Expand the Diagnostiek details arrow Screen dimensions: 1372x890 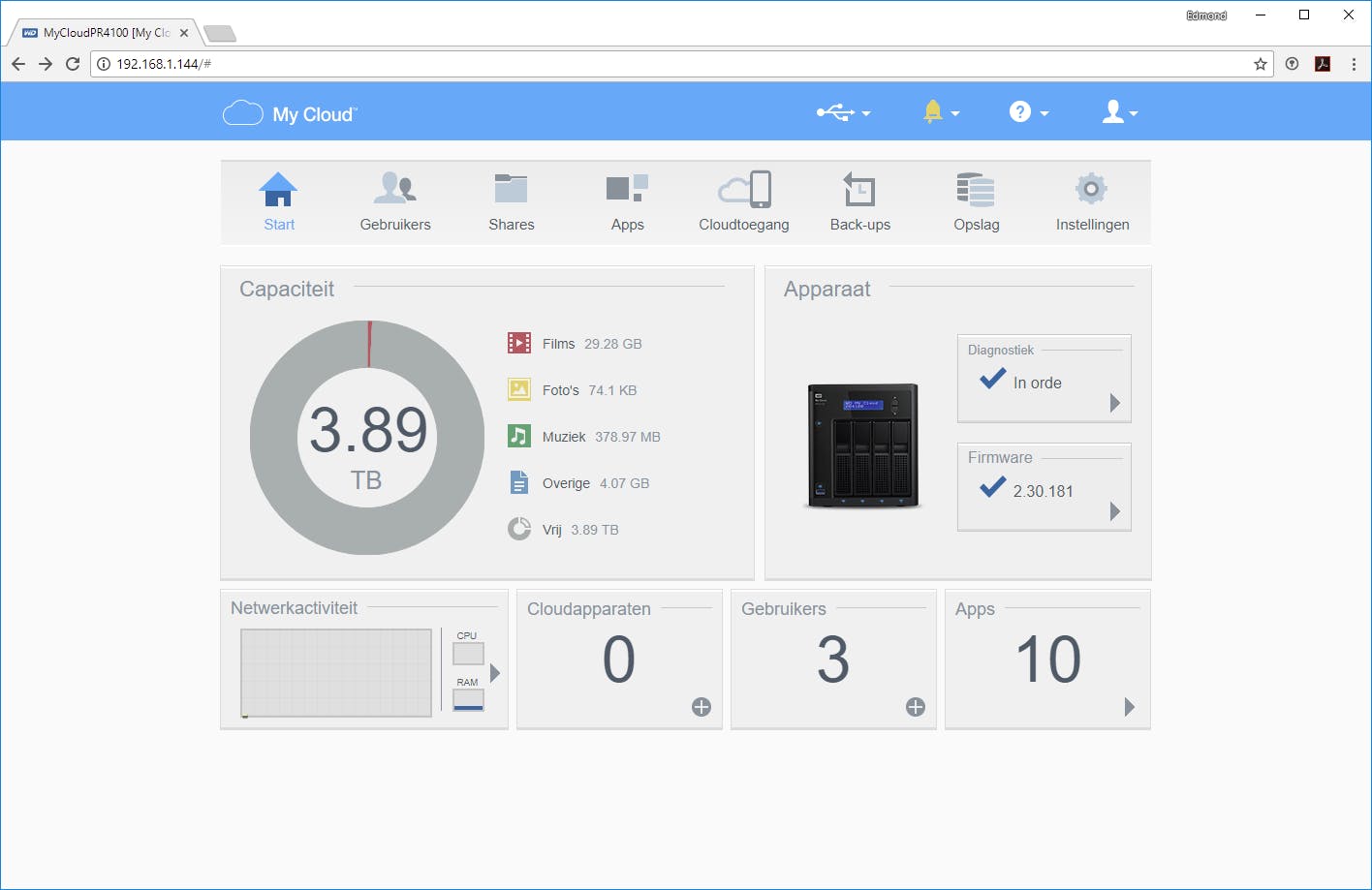1114,403
